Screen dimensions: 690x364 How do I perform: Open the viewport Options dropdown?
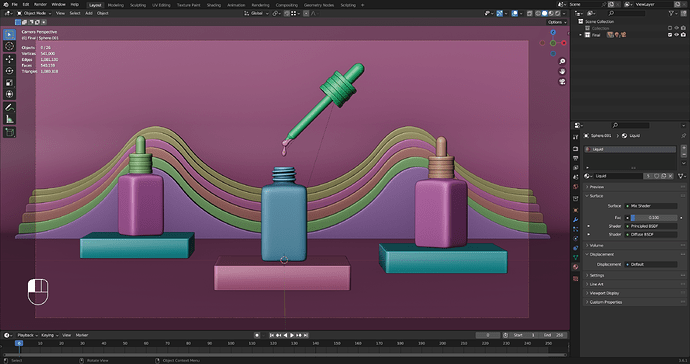point(557,22)
